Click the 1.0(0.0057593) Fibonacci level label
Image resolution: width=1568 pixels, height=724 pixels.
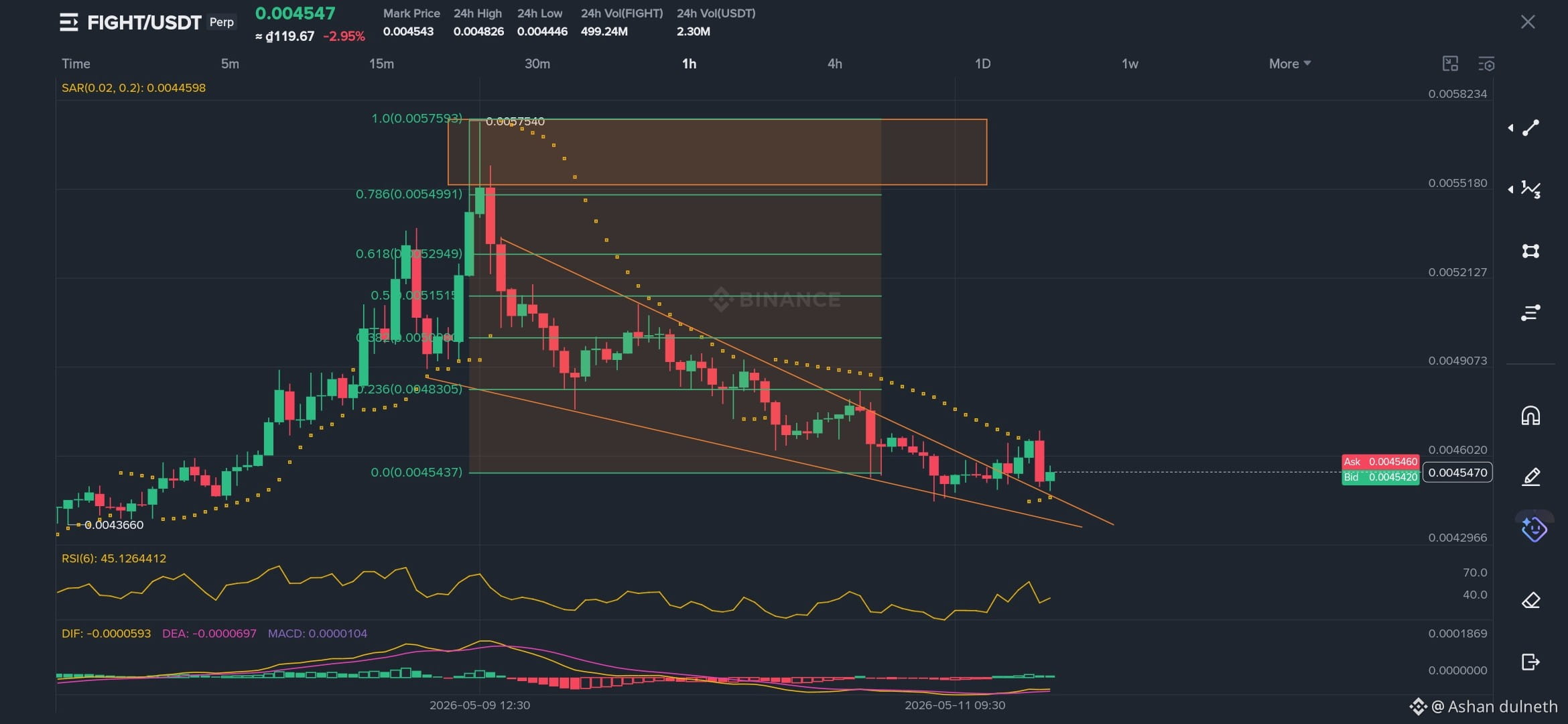(417, 119)
